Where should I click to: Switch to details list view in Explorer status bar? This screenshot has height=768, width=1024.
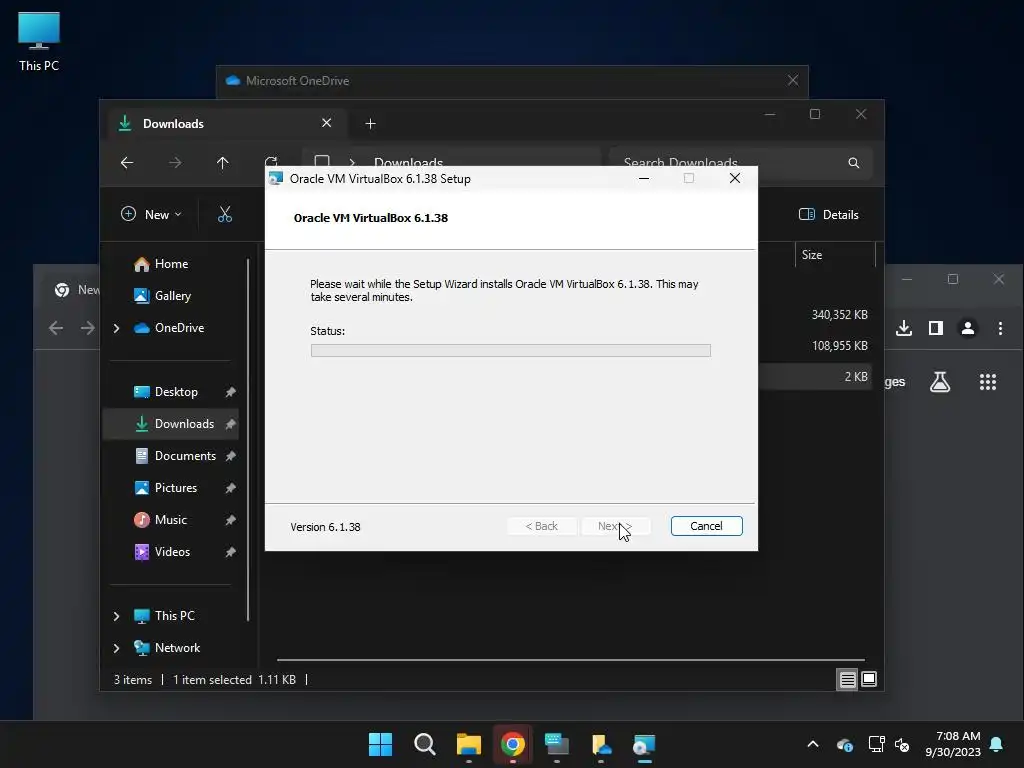pyautogui.click(x=847, y=680)
